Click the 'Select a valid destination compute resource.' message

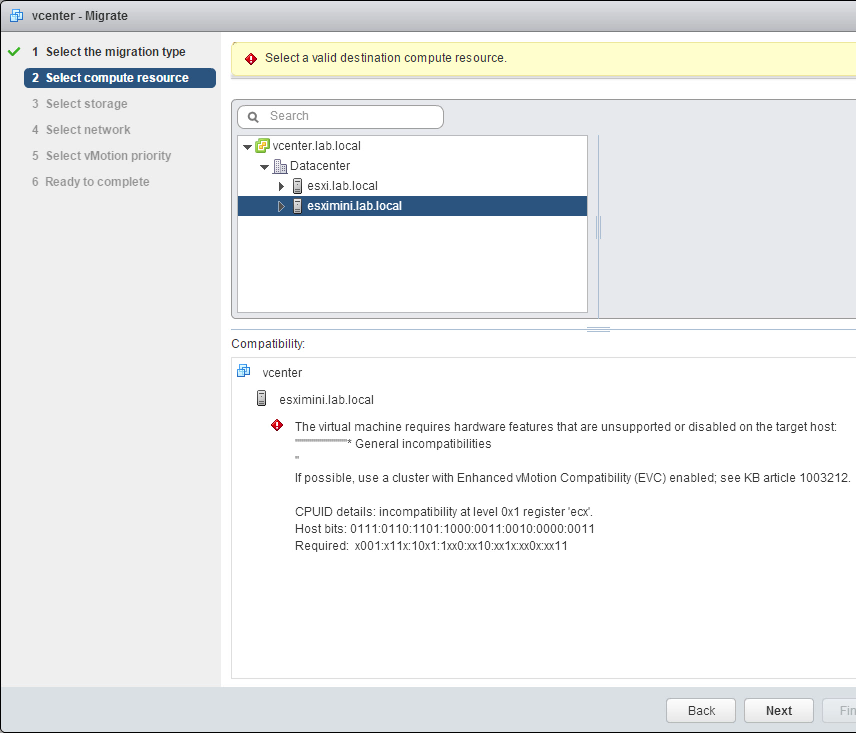(386, 58)
